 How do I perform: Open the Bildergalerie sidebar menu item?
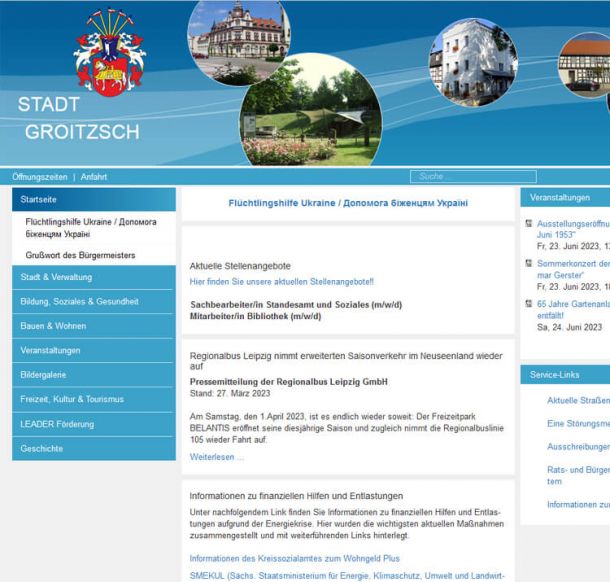coord(93,375)
